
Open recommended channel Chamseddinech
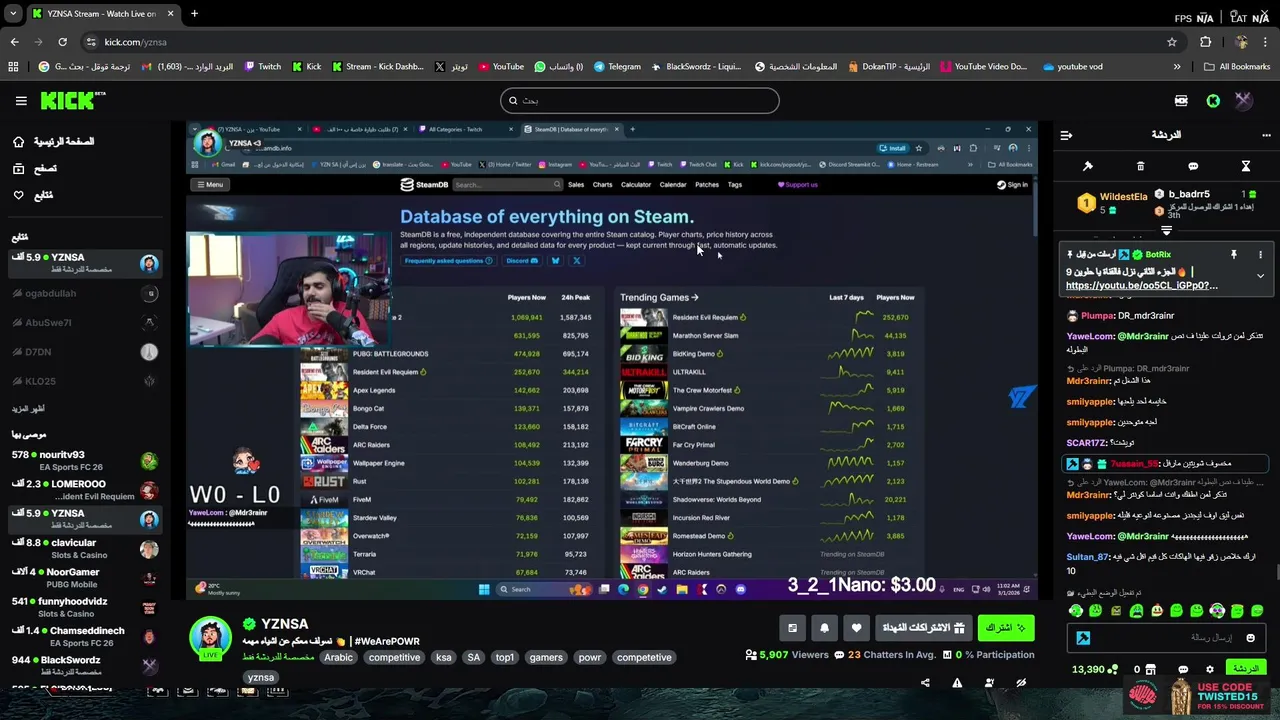coord(85,636)
